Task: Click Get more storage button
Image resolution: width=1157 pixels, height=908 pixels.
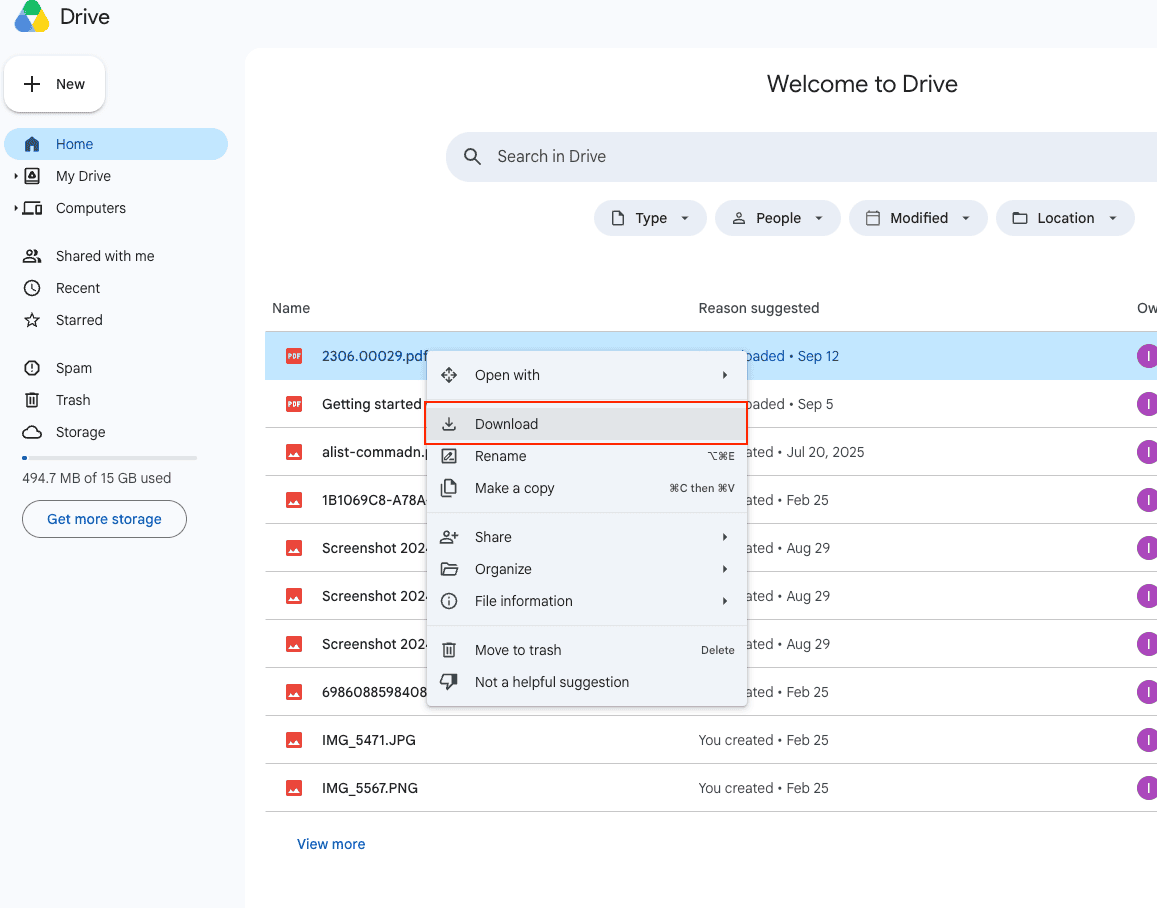Action: coord(104,519)
